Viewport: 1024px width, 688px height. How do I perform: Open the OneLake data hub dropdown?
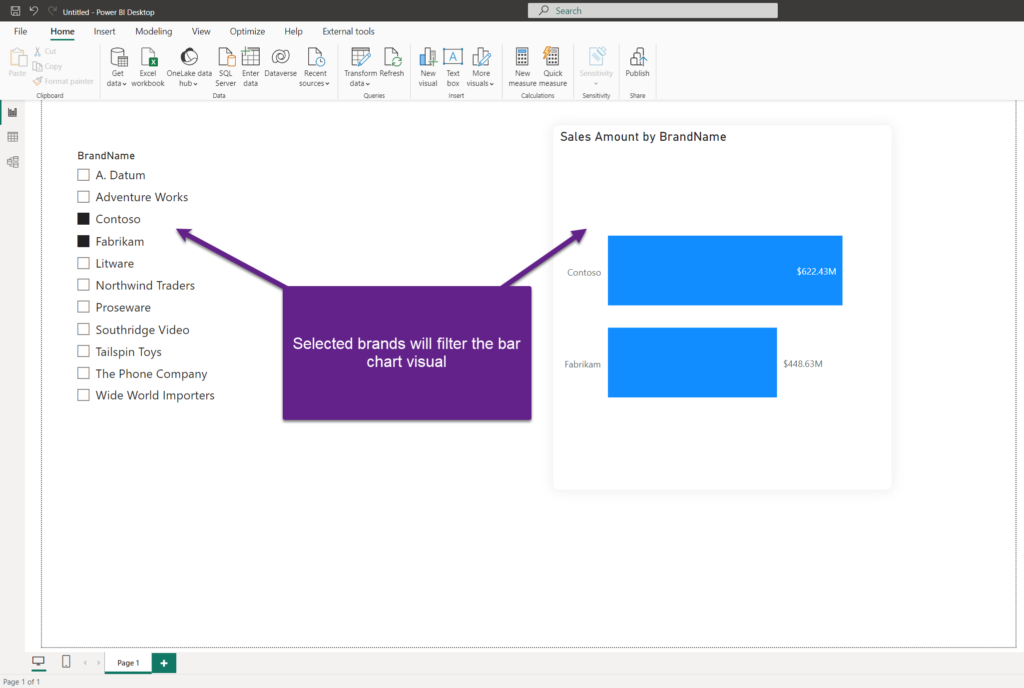(x=189, y=67)
